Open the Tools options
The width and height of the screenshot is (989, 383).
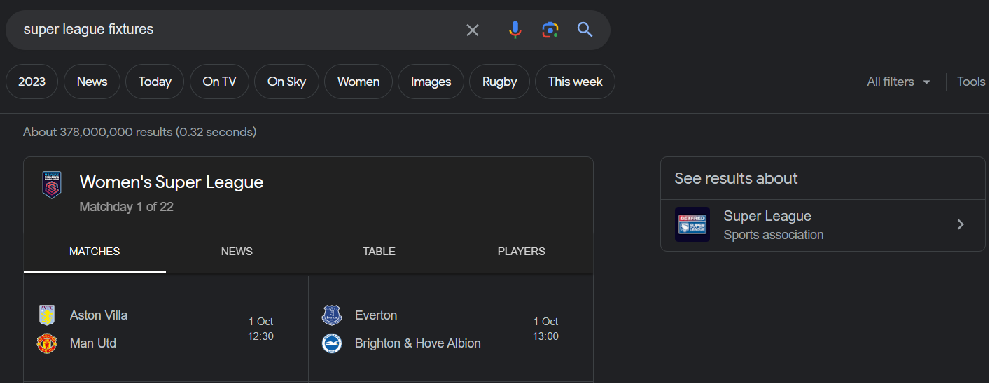point(971,82)
